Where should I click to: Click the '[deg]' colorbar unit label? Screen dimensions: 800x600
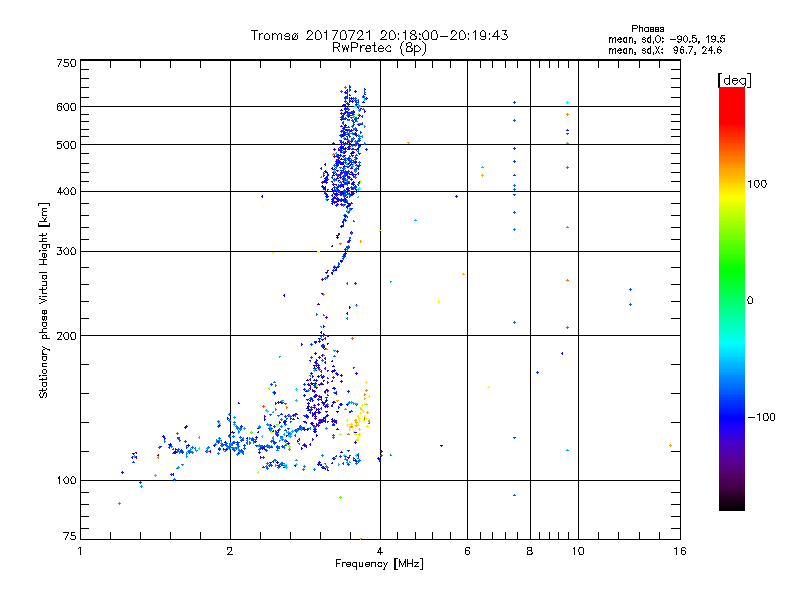pyautogui.click(x=734, y=80)
